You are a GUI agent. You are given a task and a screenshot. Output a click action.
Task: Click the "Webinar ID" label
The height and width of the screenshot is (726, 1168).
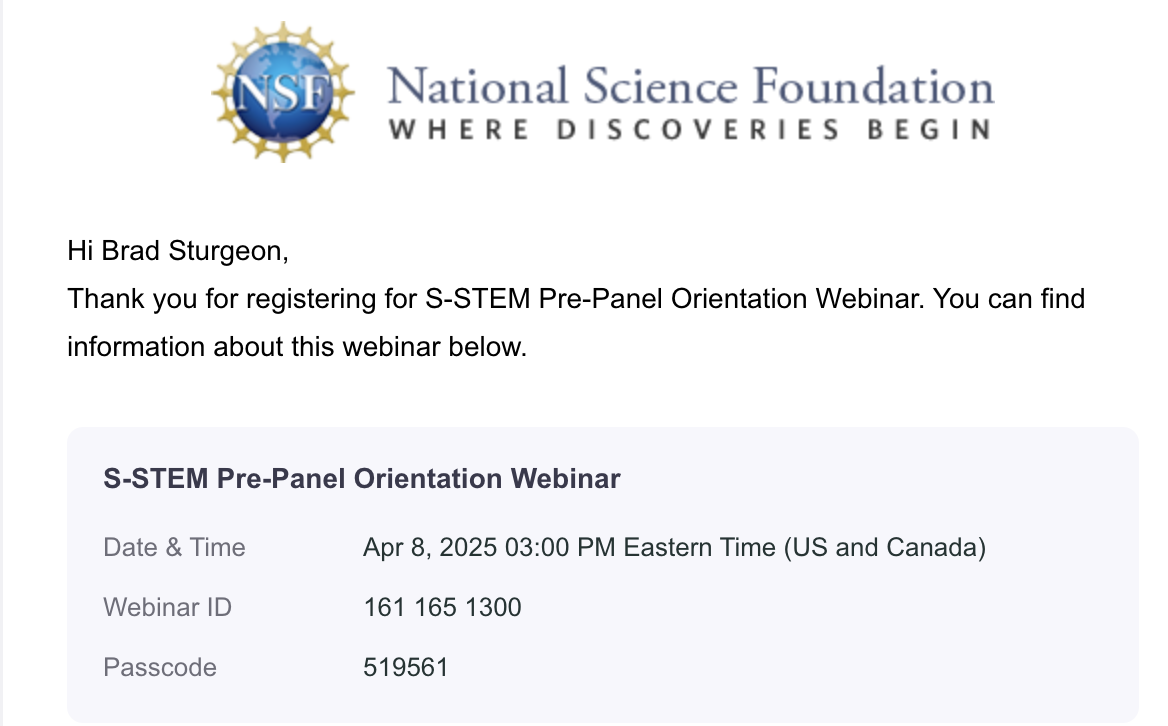coord(167,607)
